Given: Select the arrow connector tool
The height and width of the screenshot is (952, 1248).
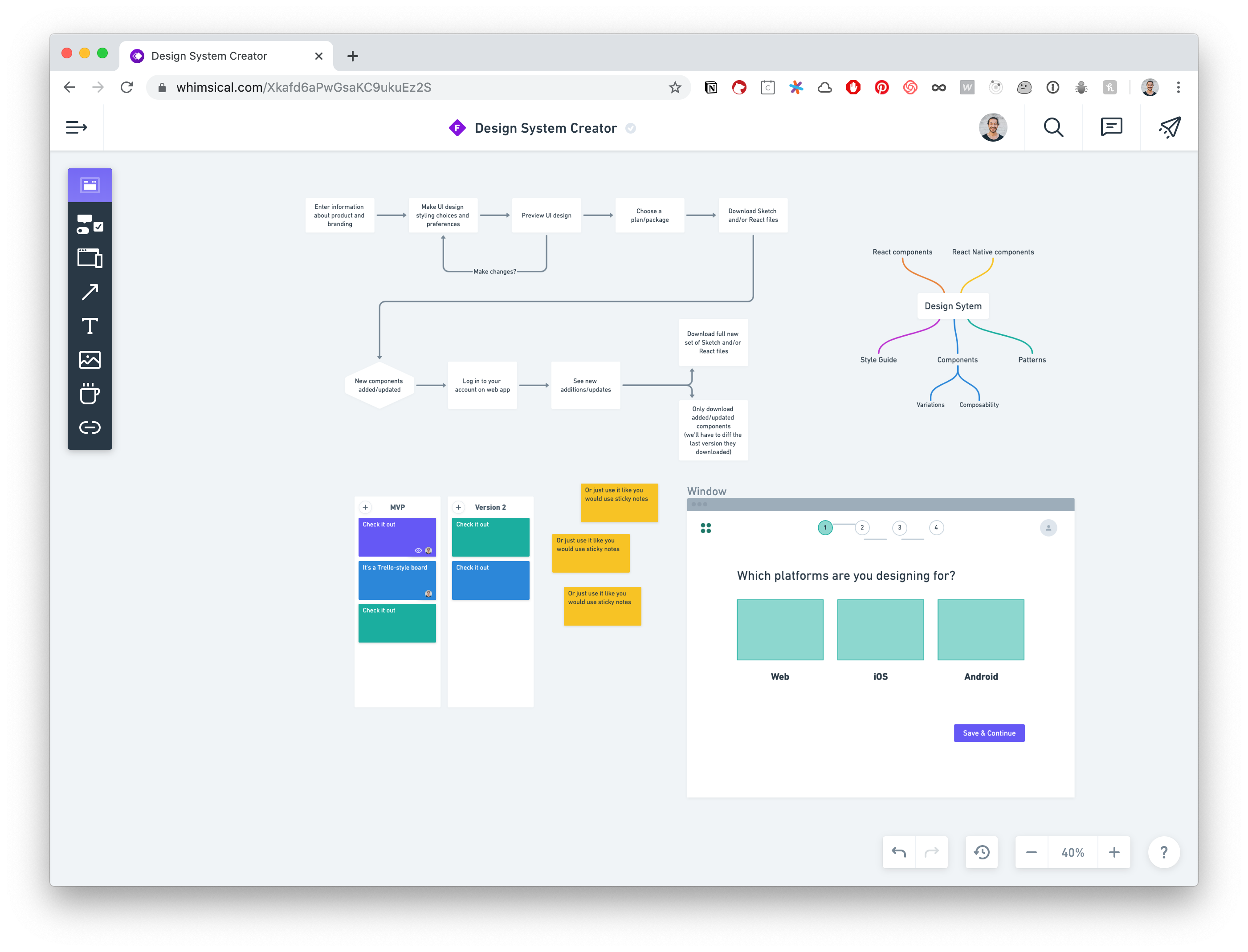Looking at the screenshot, I should [x=90, y=293].
